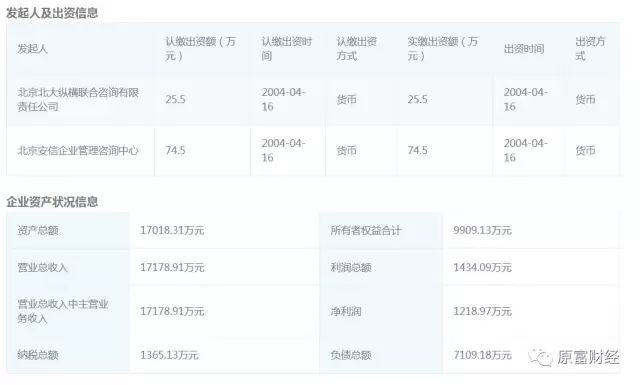
Task: Select the 发起人 column header
Action: pos(33,49)
